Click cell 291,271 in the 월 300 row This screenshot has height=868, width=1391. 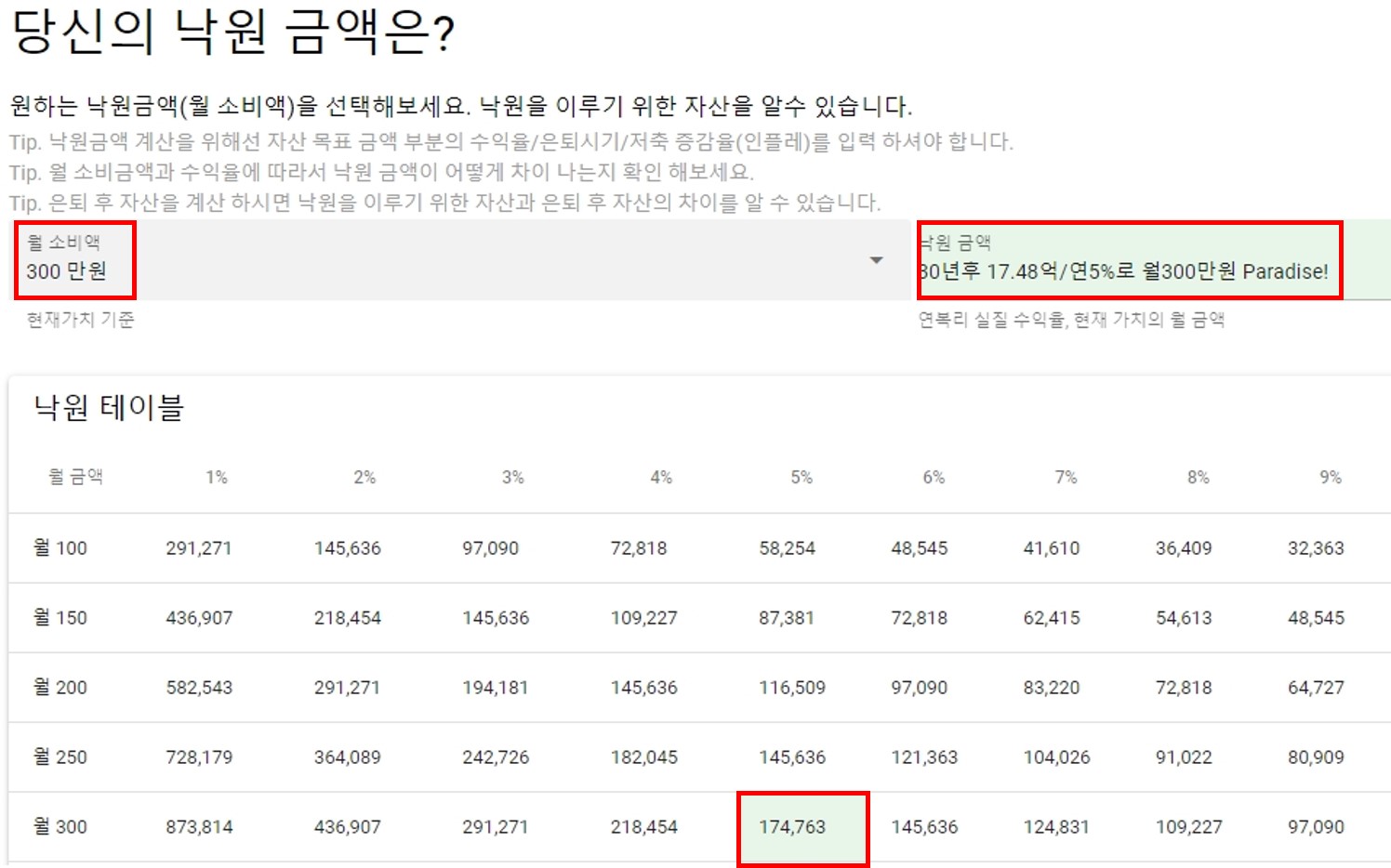[x=496, y=827]
